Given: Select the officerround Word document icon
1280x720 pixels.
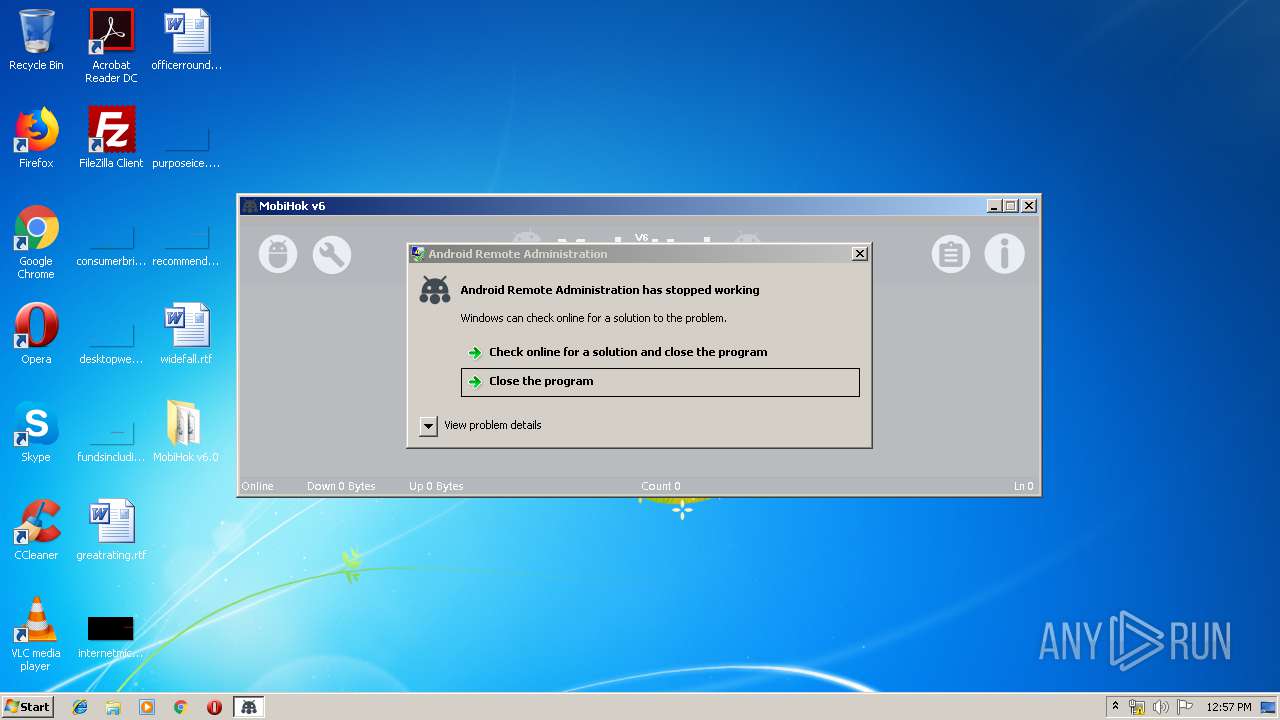Looking at the screenshot, I should 187,40.
